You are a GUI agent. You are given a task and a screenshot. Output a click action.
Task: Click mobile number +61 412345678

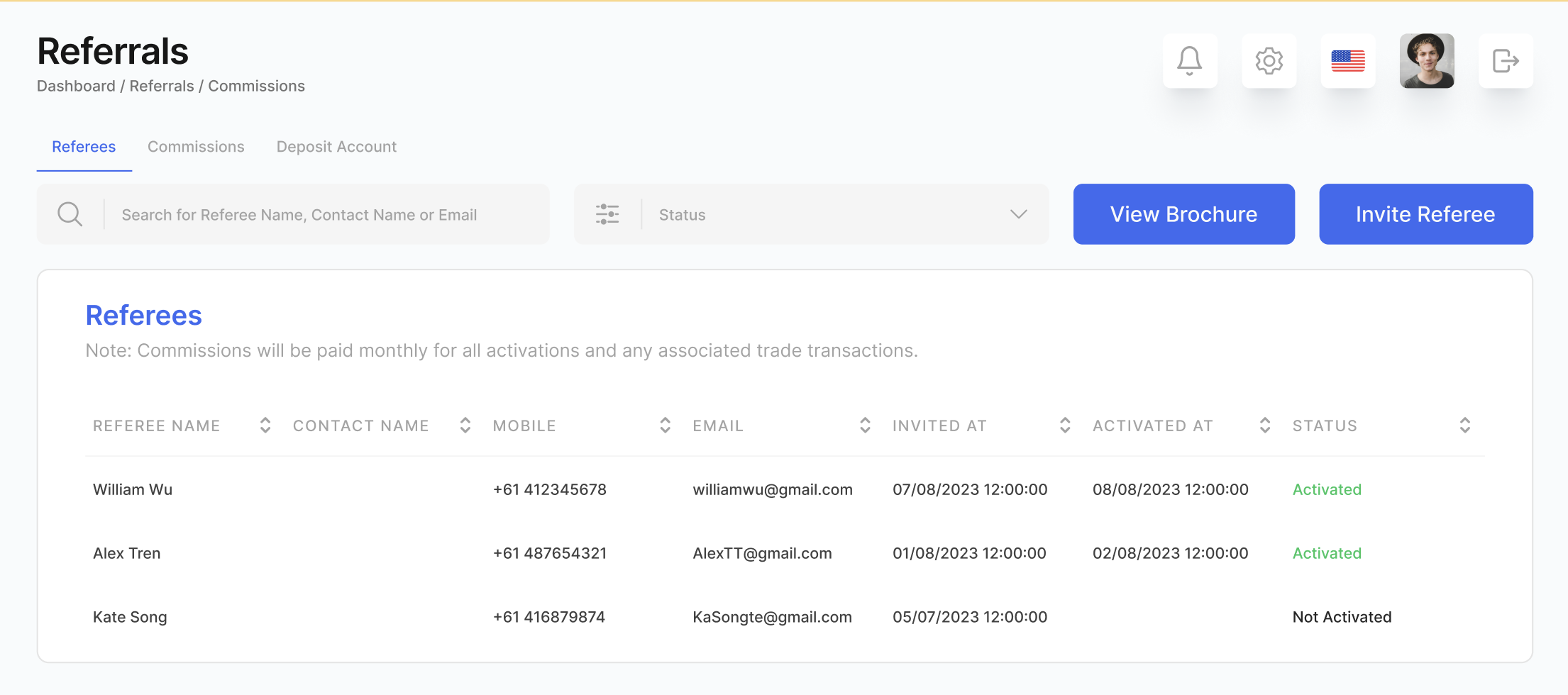click(x=550, y=489)
